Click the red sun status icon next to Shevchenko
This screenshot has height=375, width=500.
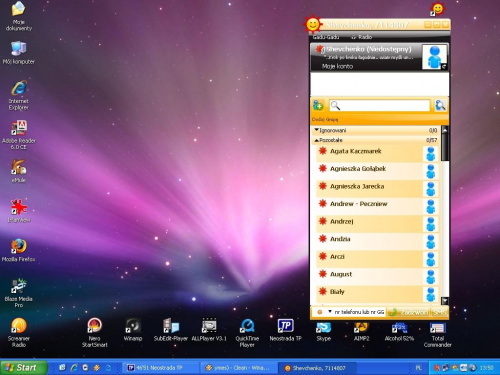[320, 50]
